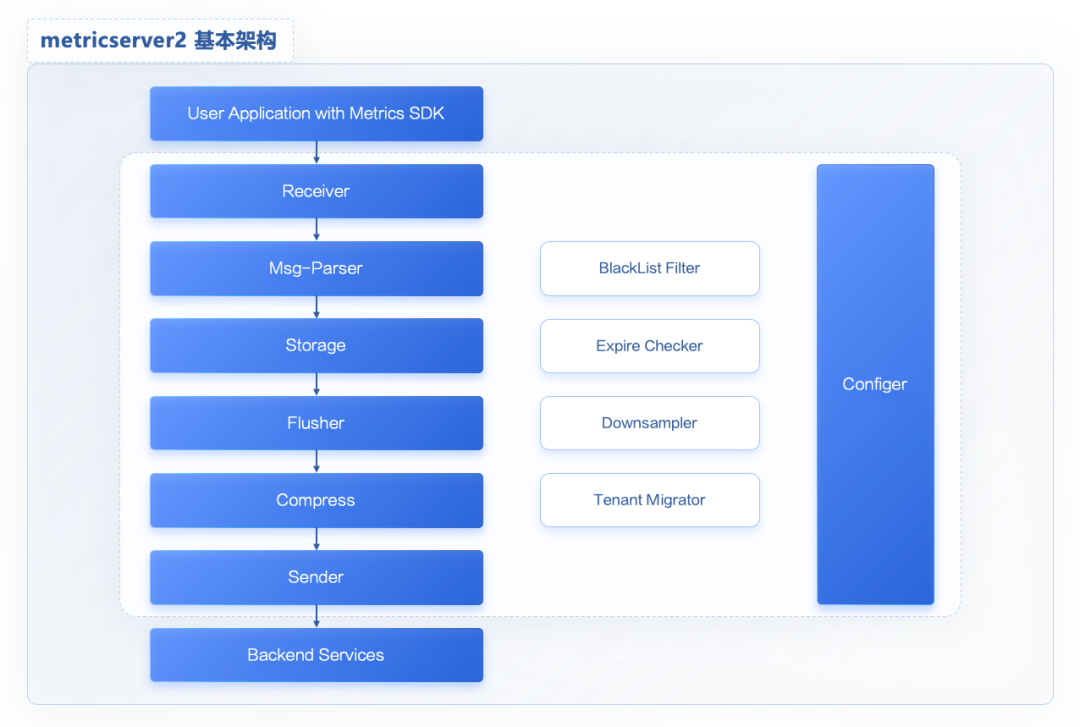Click the Storage block
1080x727 pixels.
316,345
